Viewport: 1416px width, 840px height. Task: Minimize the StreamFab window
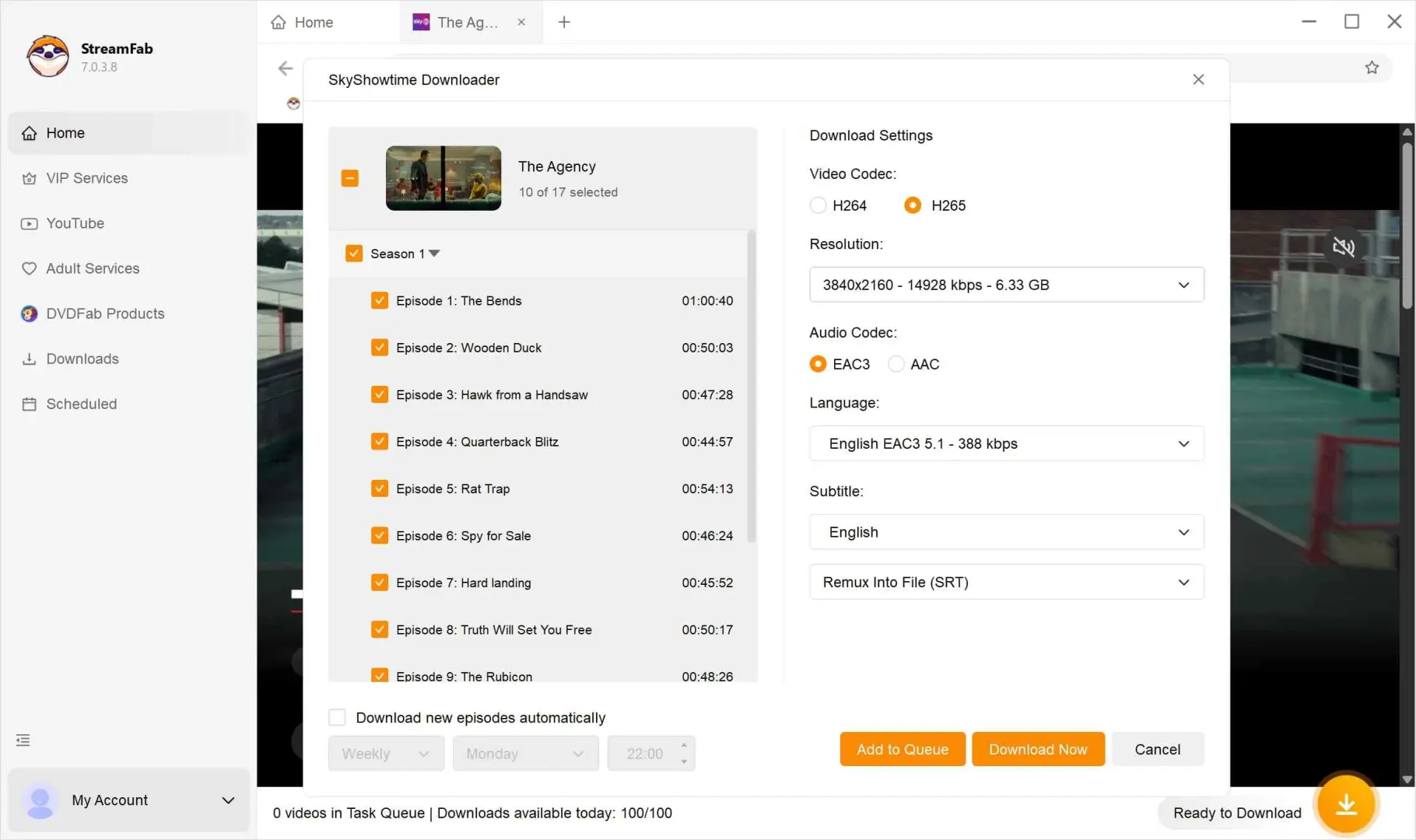[1309, 22]
